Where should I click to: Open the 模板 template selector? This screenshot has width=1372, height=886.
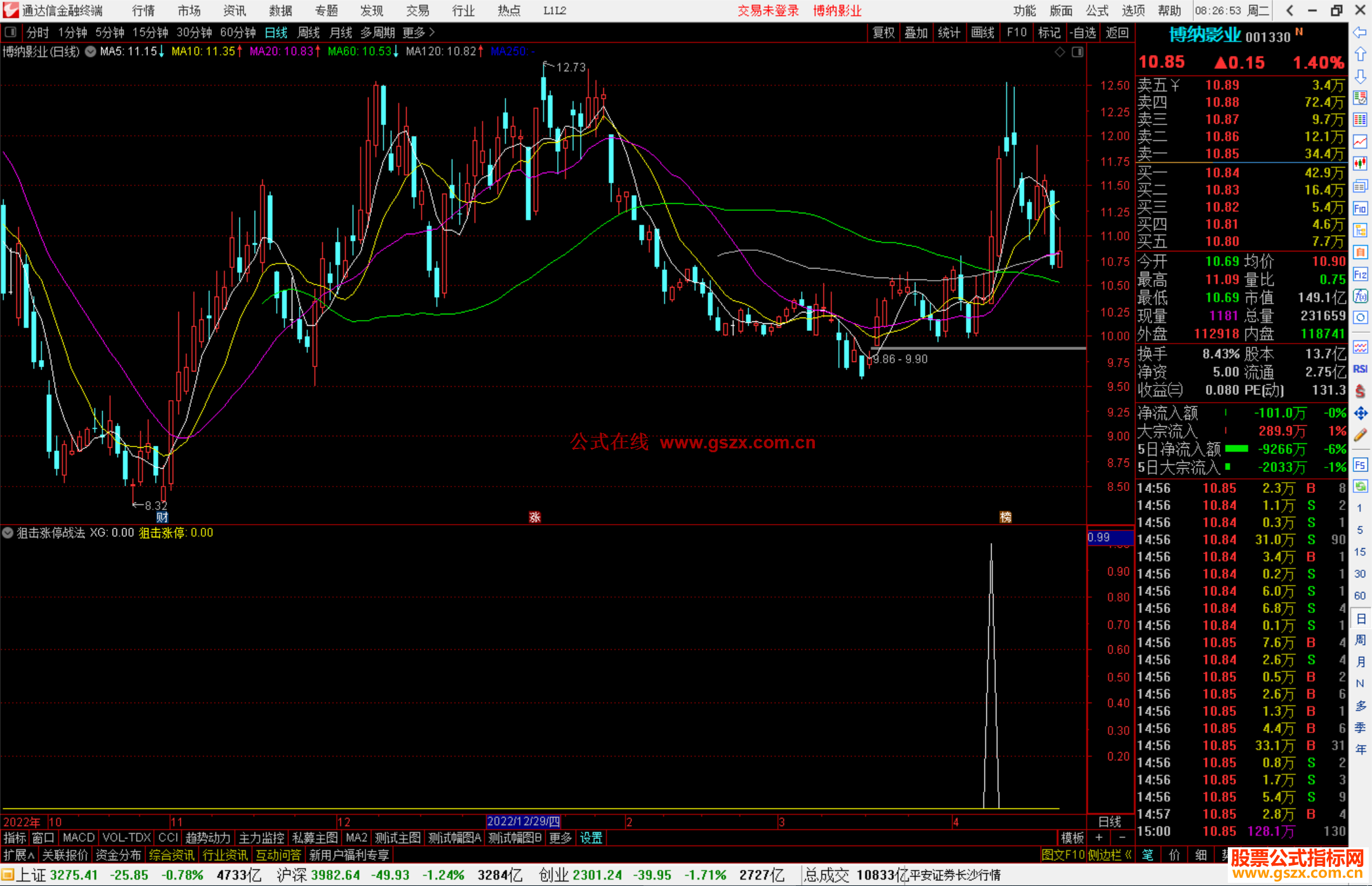click(x=1072, y=838)
